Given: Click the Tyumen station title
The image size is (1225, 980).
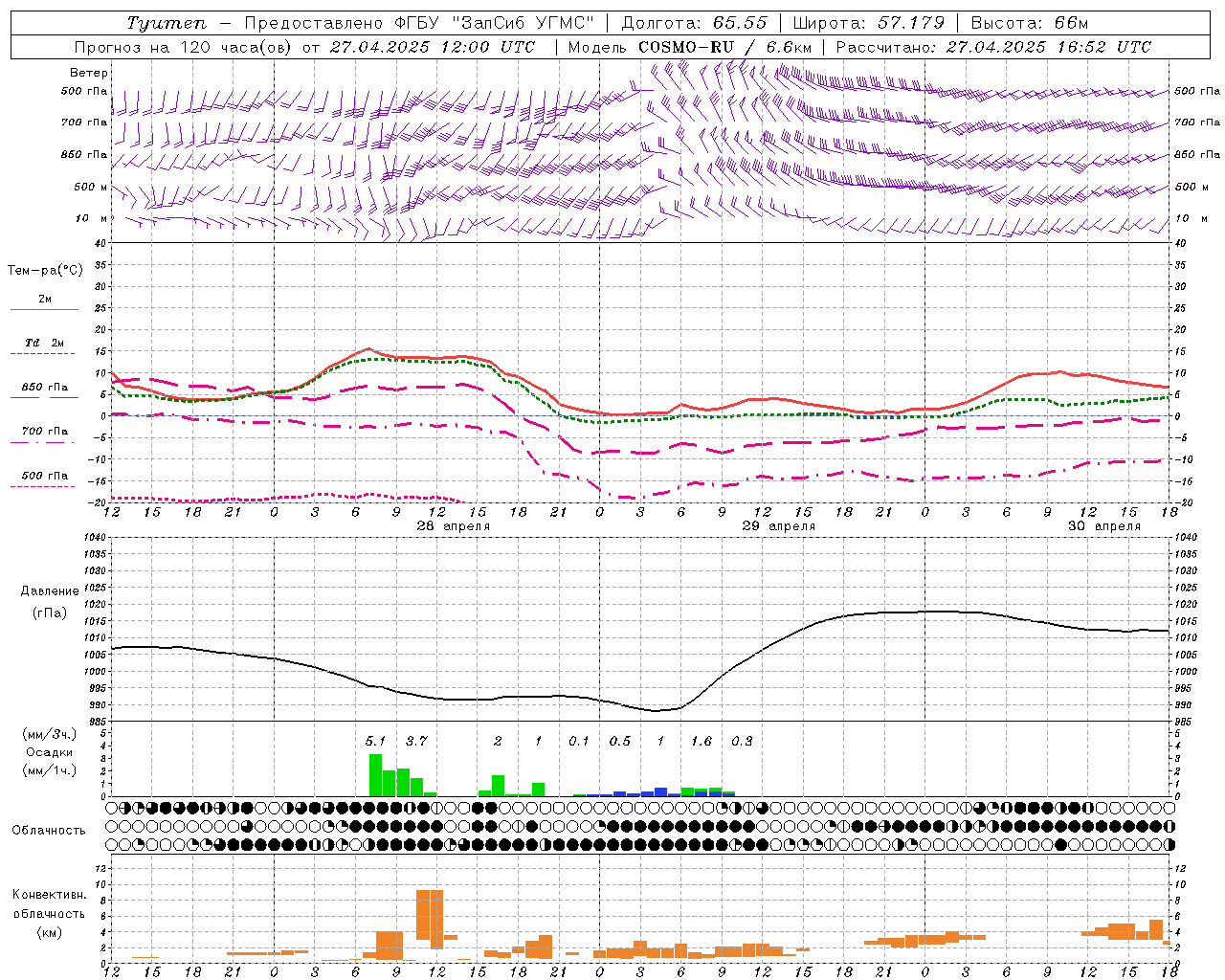Looking at the screenshot, I should coord(167,23).
